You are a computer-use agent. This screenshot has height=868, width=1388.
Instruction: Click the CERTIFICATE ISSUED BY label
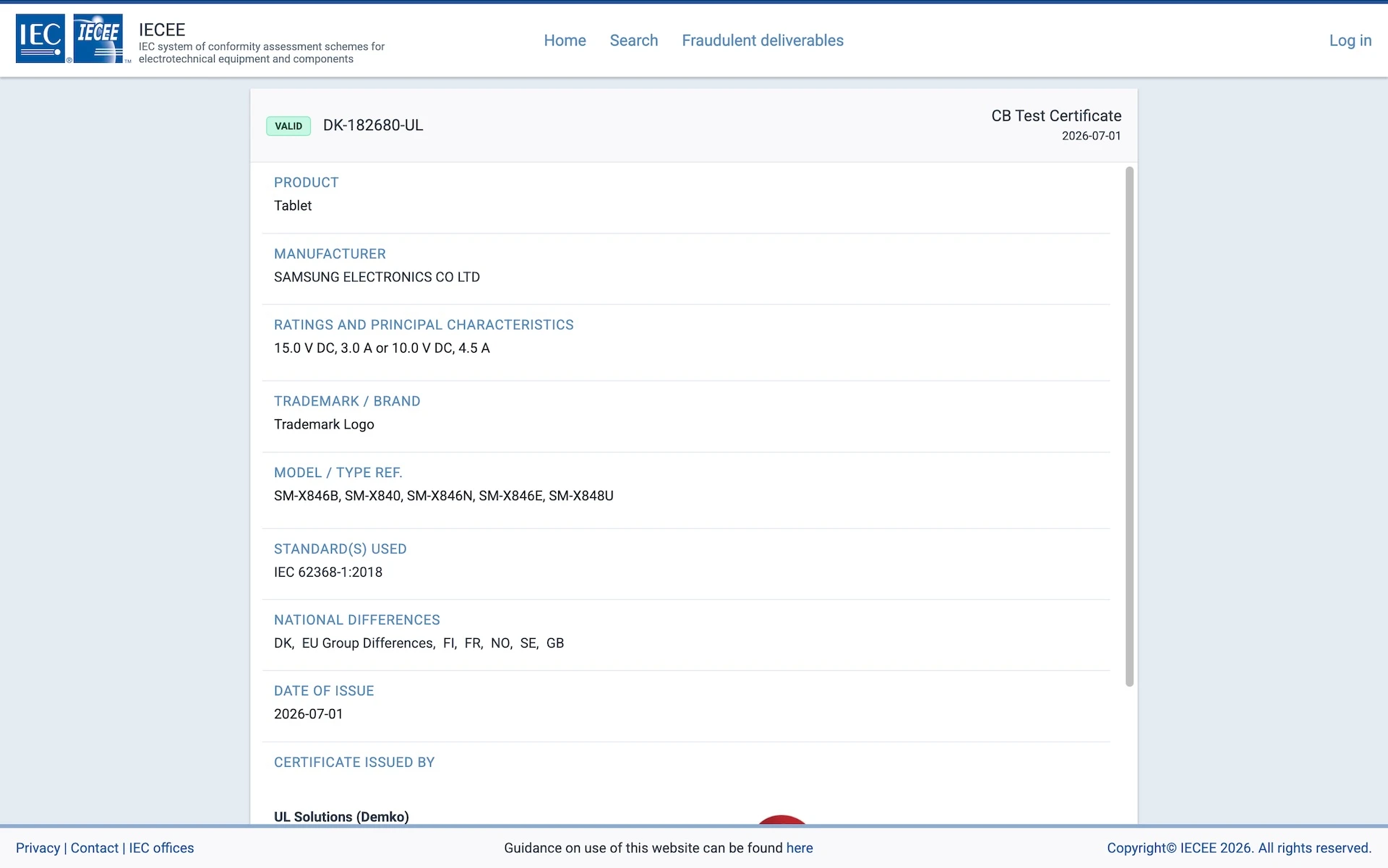(354, 762)
